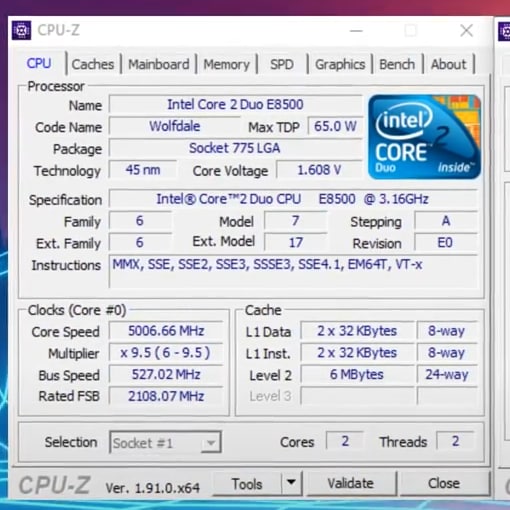This screenshot has width=510, height=510.
Task: Click the technology value 45 nm
Action: 143,170
